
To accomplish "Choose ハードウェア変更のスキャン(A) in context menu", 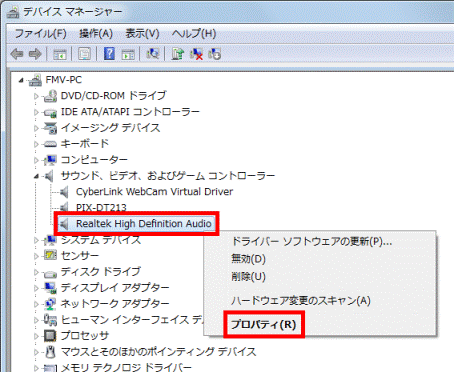I will point(301,301).
